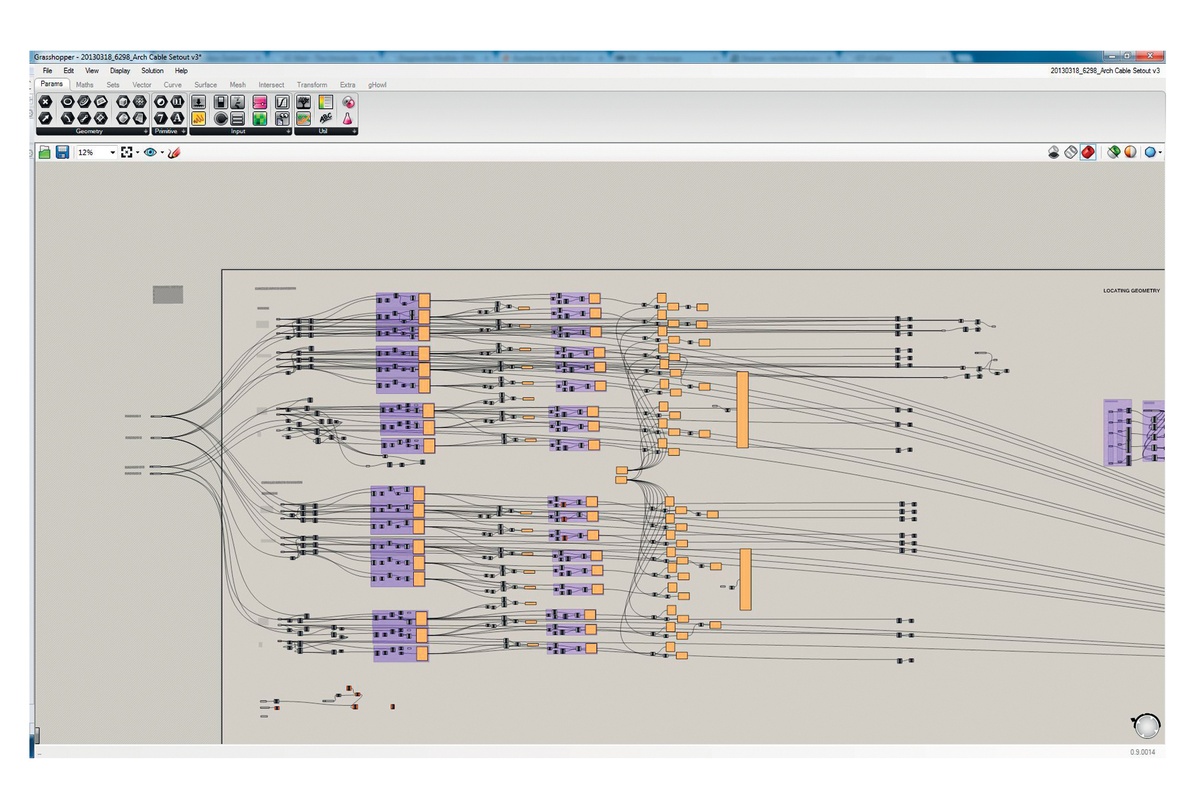Select the Vector parameter arrow icon
Viewport: 1200px width, 800px height.
pyautogui.click(x=46, y=118)
